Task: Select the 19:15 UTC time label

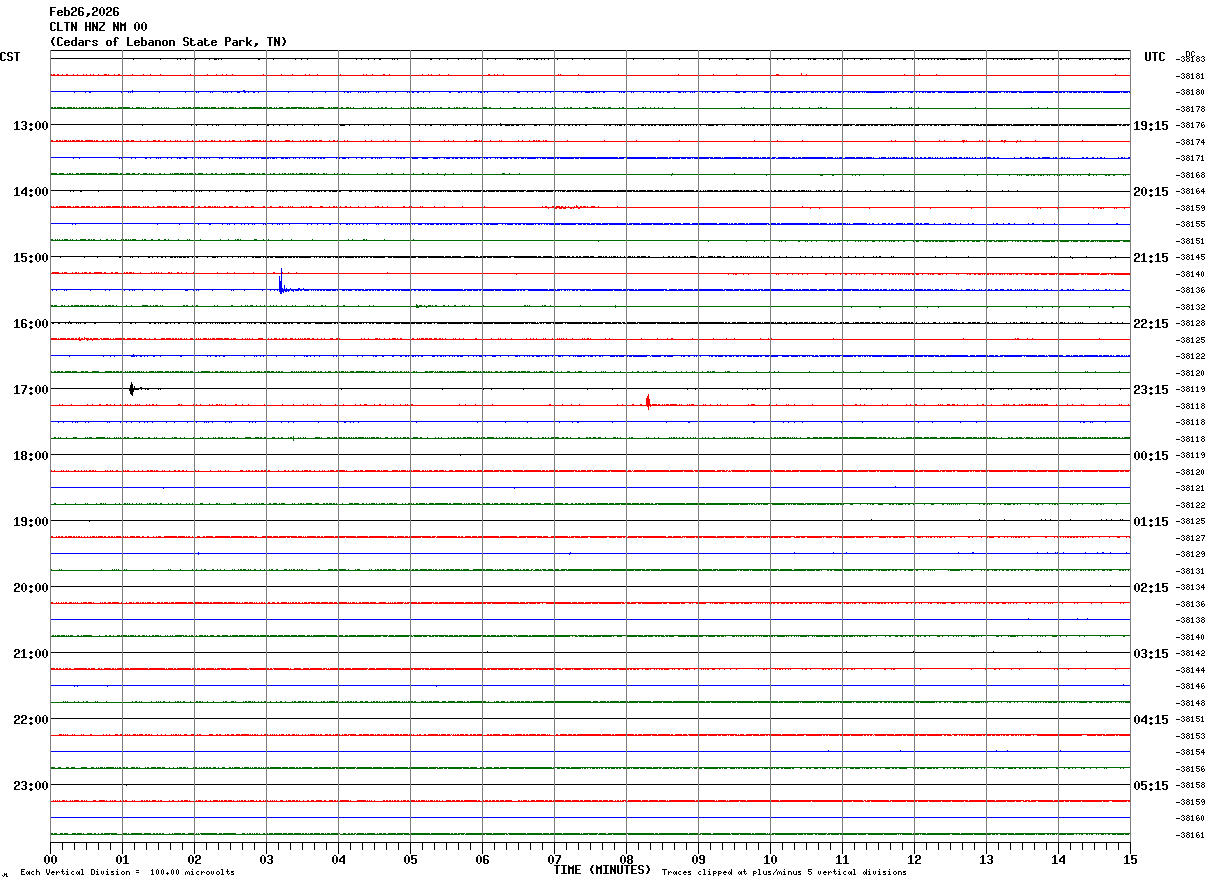Action: [x=1151, y=126]
